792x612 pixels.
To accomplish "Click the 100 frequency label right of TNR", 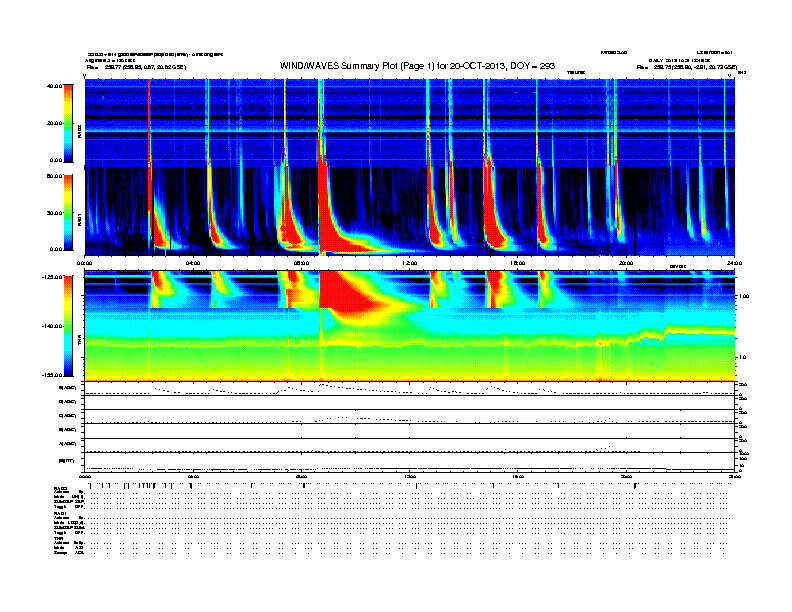I will coord(744,296).
